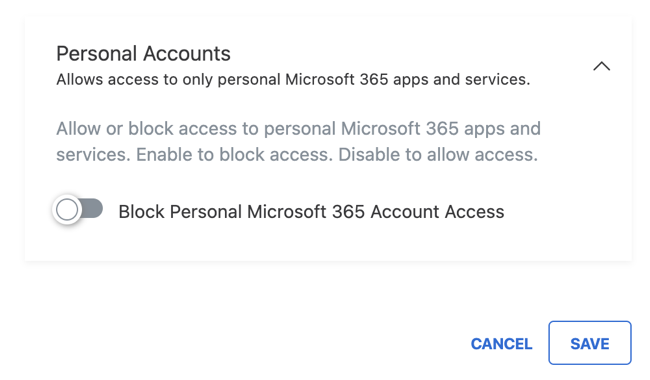The image size is (650, 380).
Task: Collapse the Personal Accounts section chevron
Action: pyautogui.click(x=601, y=66)
